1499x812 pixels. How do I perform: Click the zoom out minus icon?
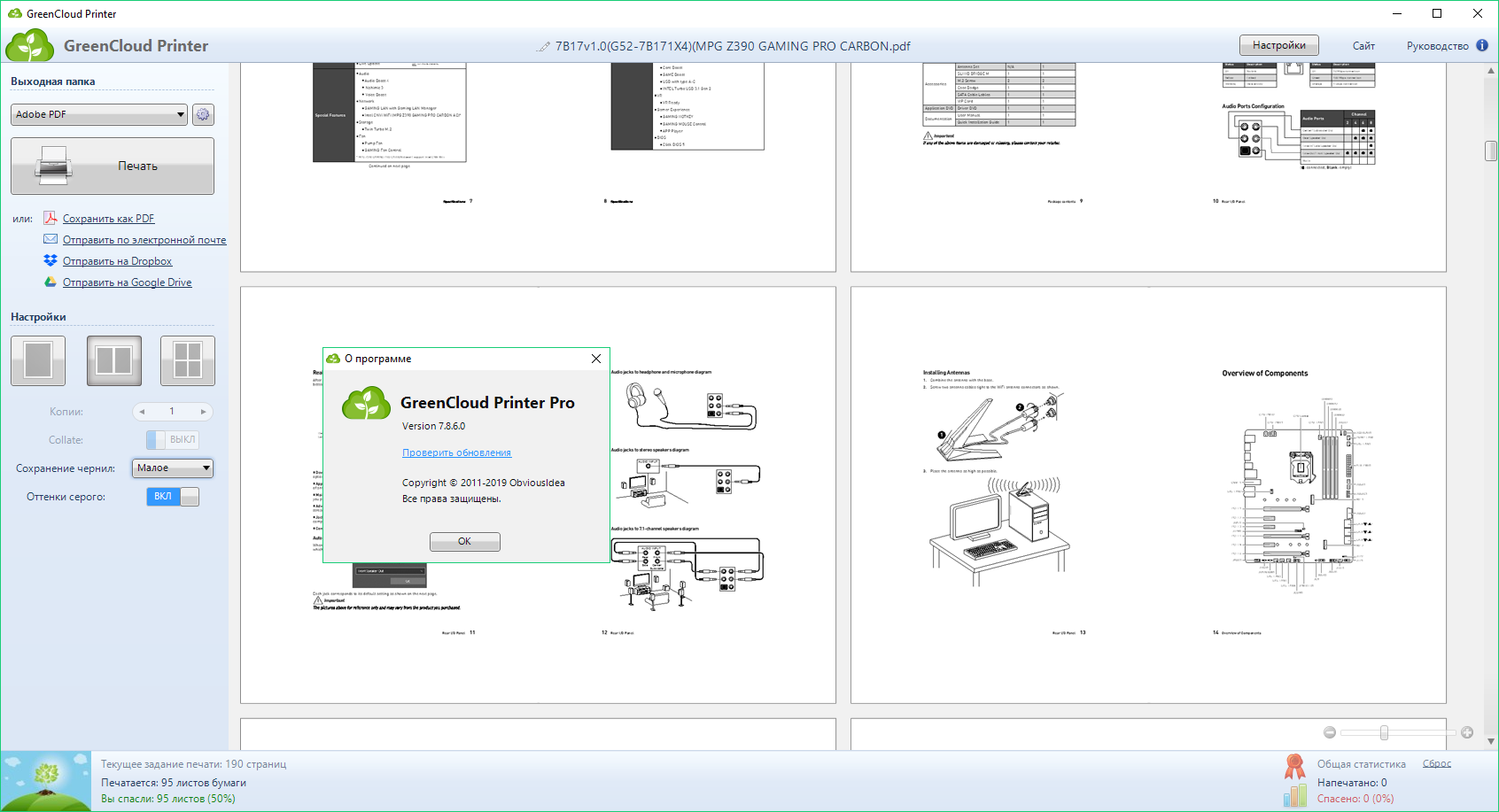[x=1329, y=732]
